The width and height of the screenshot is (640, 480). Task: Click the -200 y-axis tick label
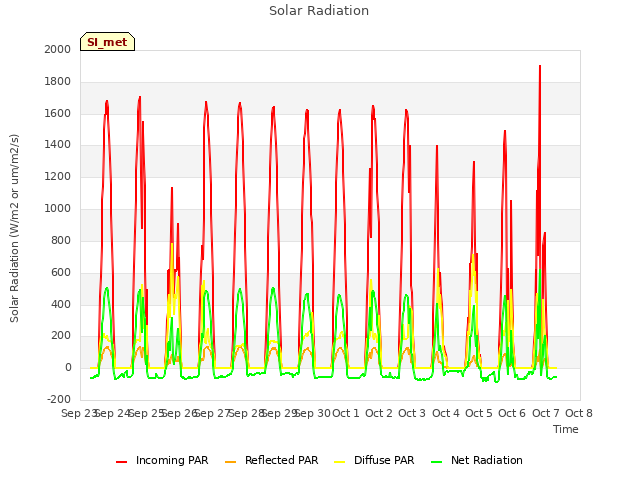click(59, 399)
